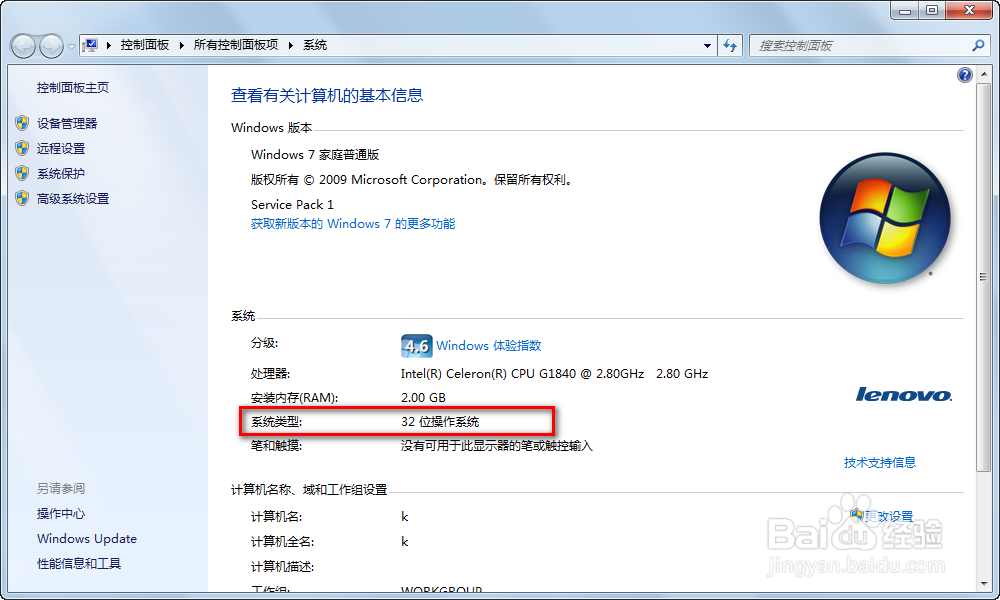Click the Lenovo logo
The image size is (1000, 600).
pyautogui.click(x=902, y=395)
